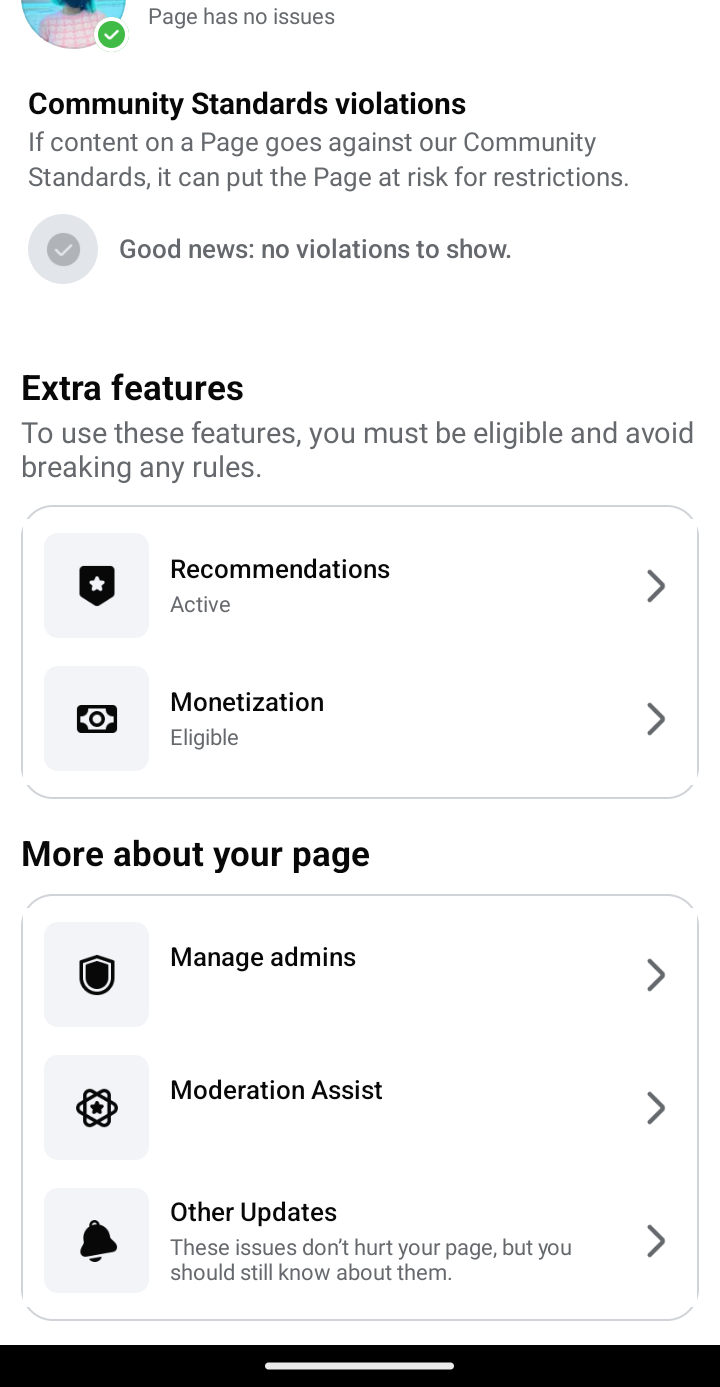Open the Moderation Assist text label
720x1387 pixels.
pyautogui.click(x=276, y=1090)
